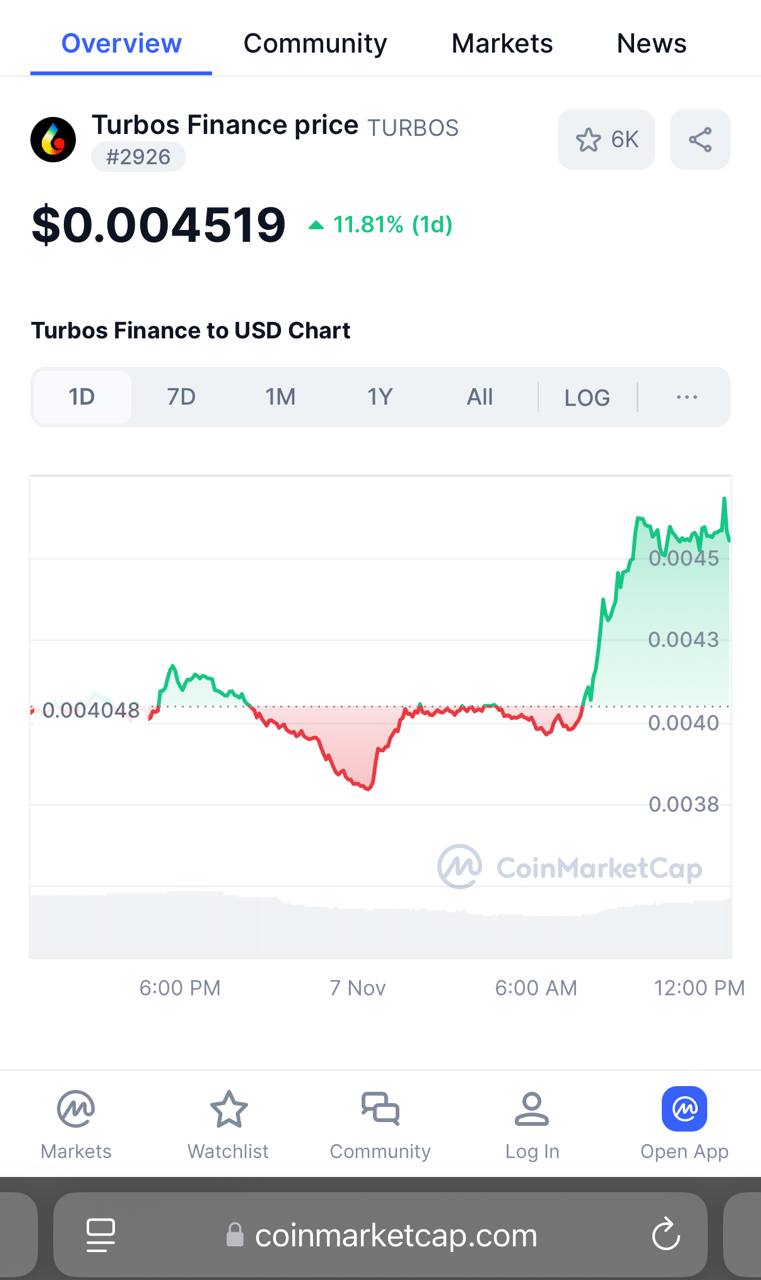
Task: Select the 1D chart range
Action: pyautogui.click(x=82, y=397)
